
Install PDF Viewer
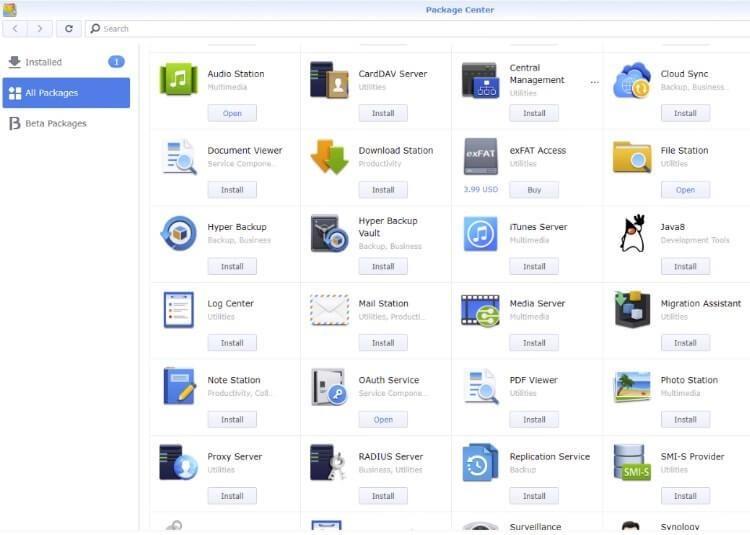click(534, 419)
